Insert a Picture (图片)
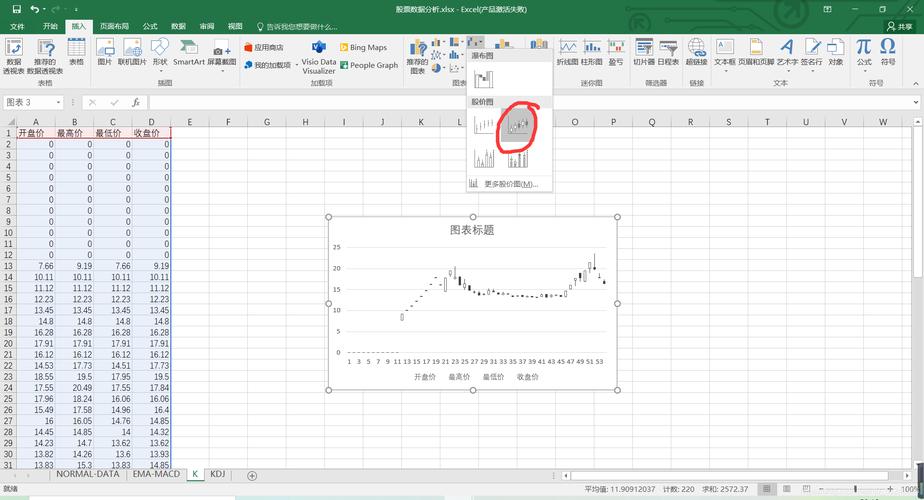The width and height of the screenshot is (924, 500). pyautogui.click(x=105, y=52)
